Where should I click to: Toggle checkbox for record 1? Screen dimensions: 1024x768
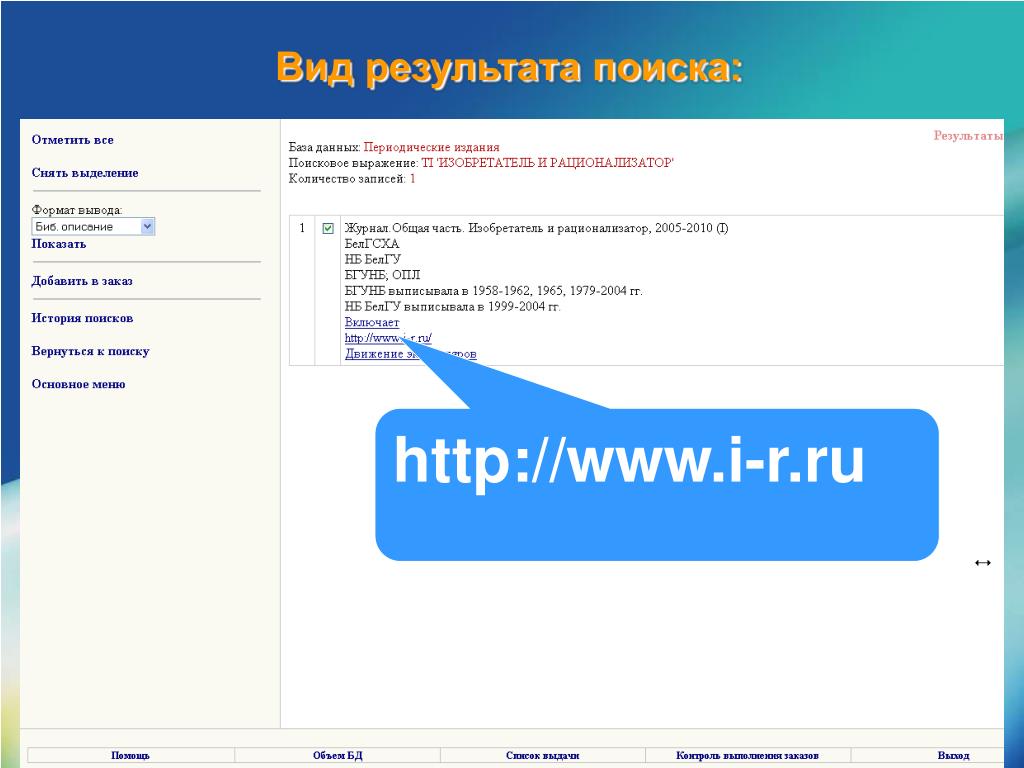click(x=328, y=229)
